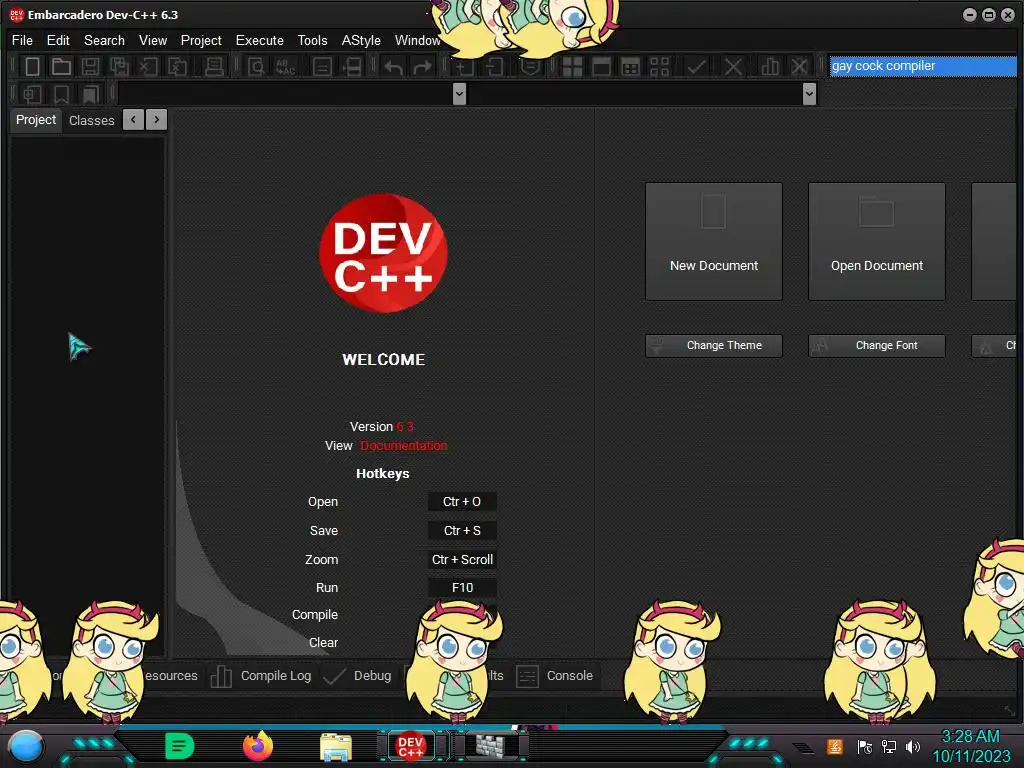This screenshot has width=1024, height=768.
Task: Switch to the Project sidebar tab
Action: click(36, 120)
